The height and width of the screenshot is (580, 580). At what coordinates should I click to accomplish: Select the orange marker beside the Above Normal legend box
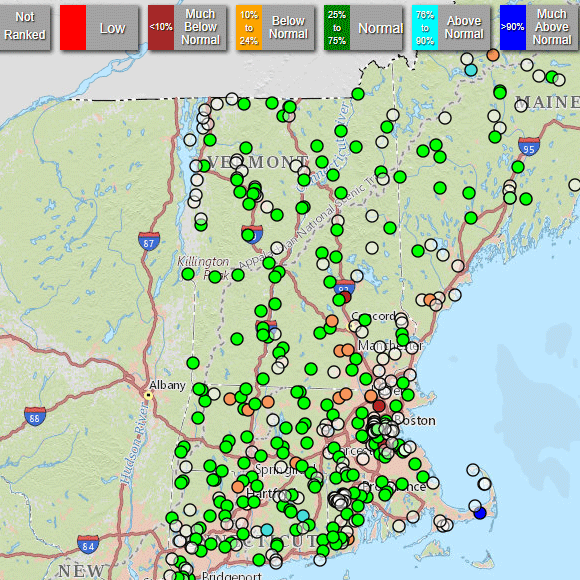pos(493,55)
